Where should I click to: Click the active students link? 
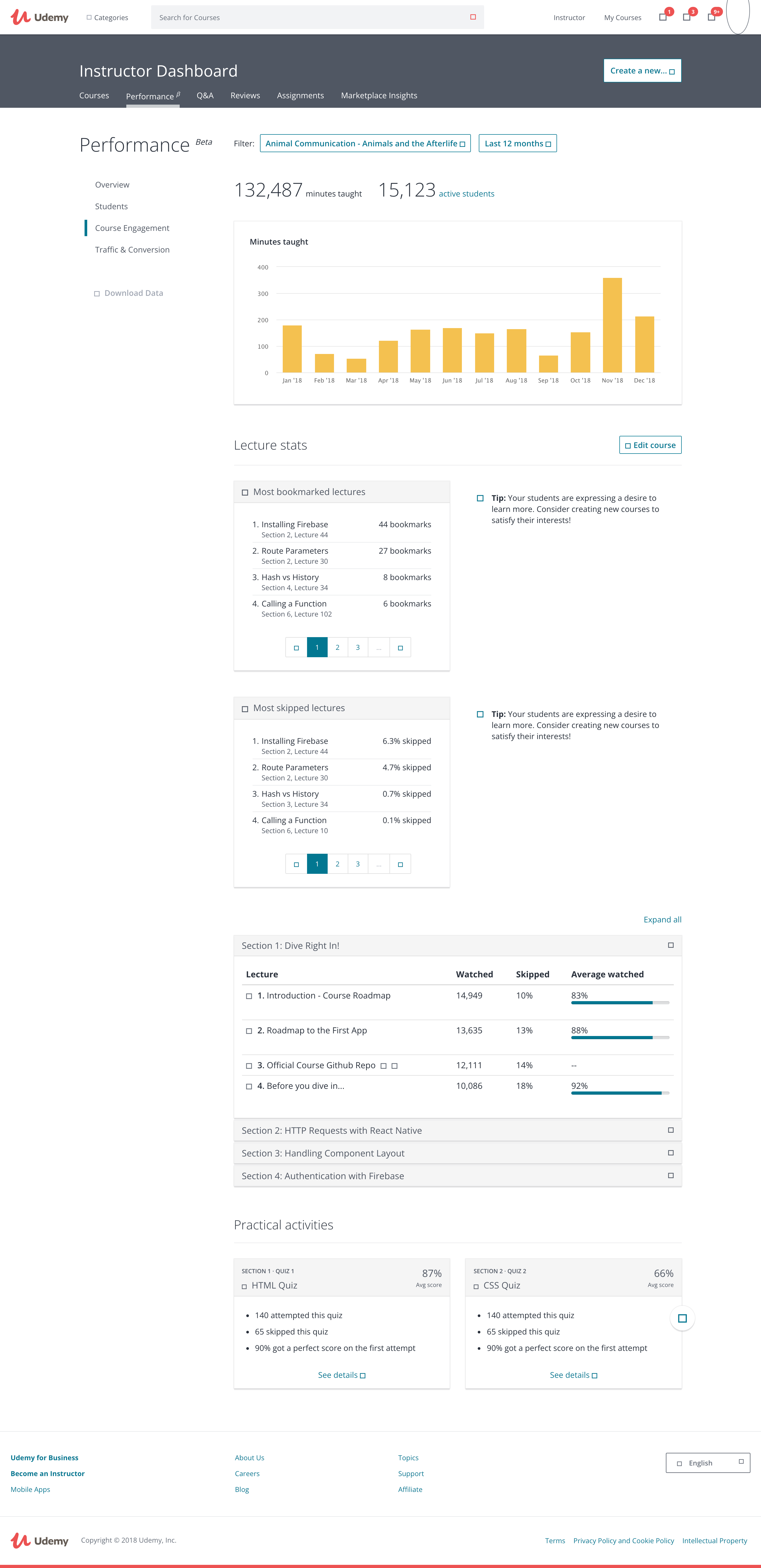[x=466, y=194]
